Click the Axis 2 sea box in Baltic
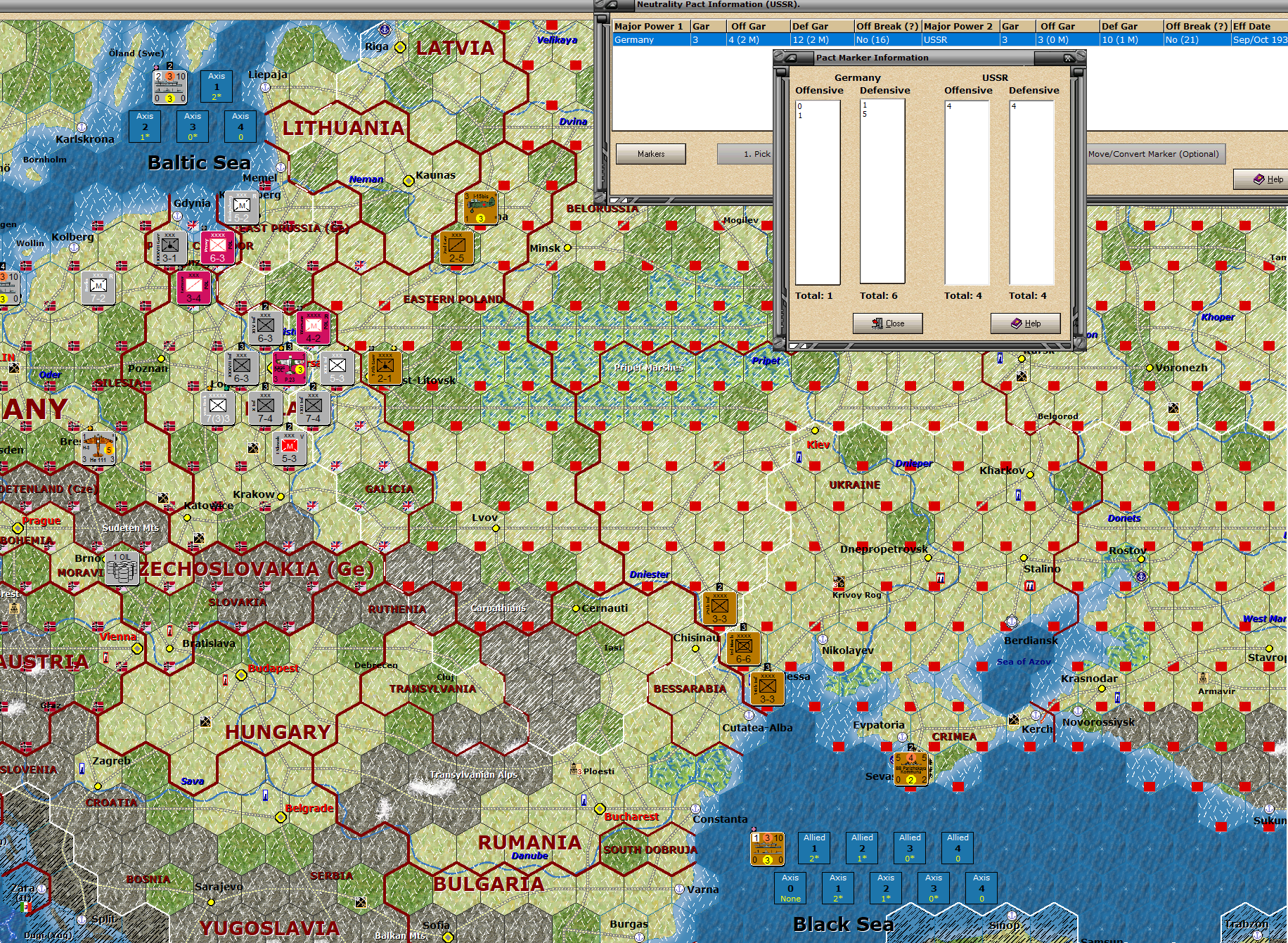Image resolution: width=1288 pixels, height=943 pixels. tap(145, 127)
